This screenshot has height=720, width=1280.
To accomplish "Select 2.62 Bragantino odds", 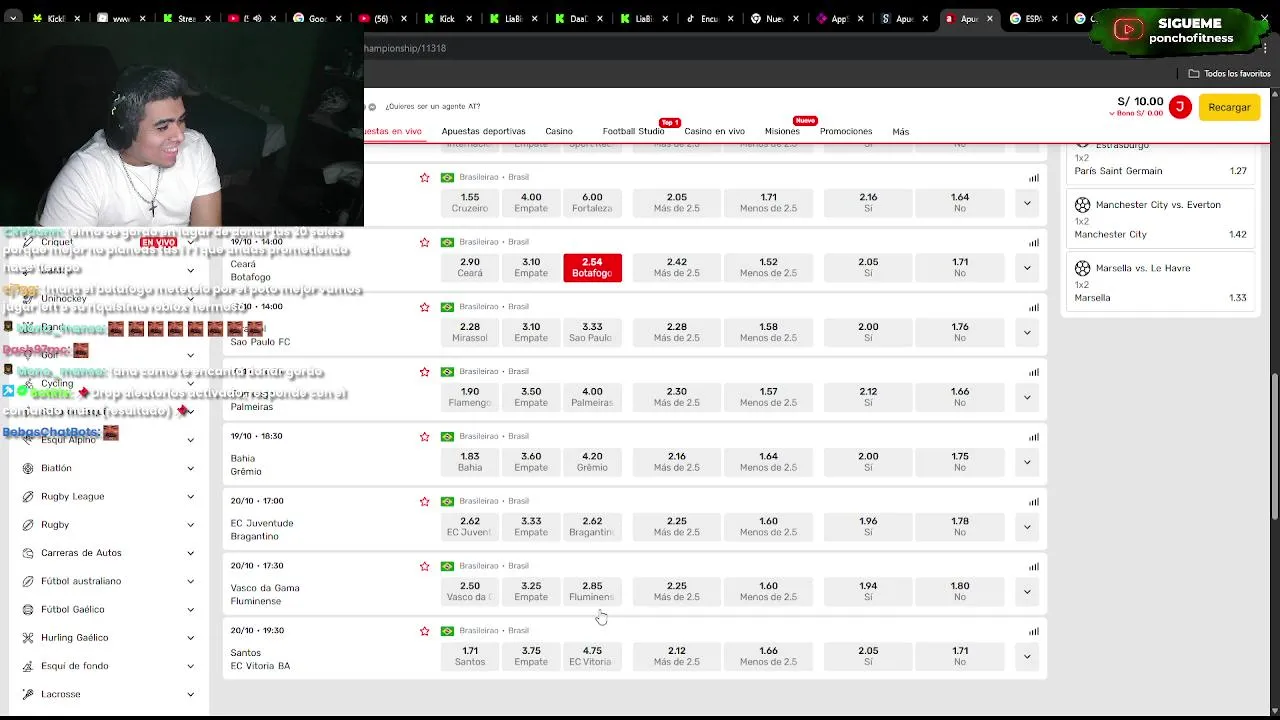I will click(x=592, y=527).
